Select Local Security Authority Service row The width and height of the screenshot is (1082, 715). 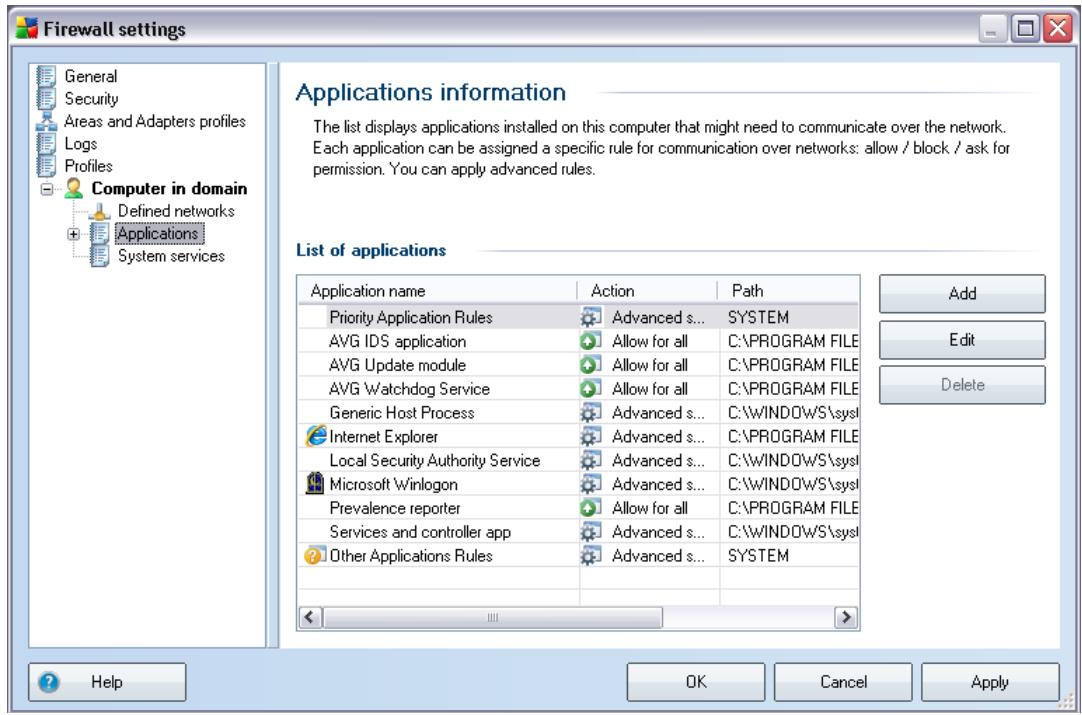pyautogui.click(x=578, y=460)
